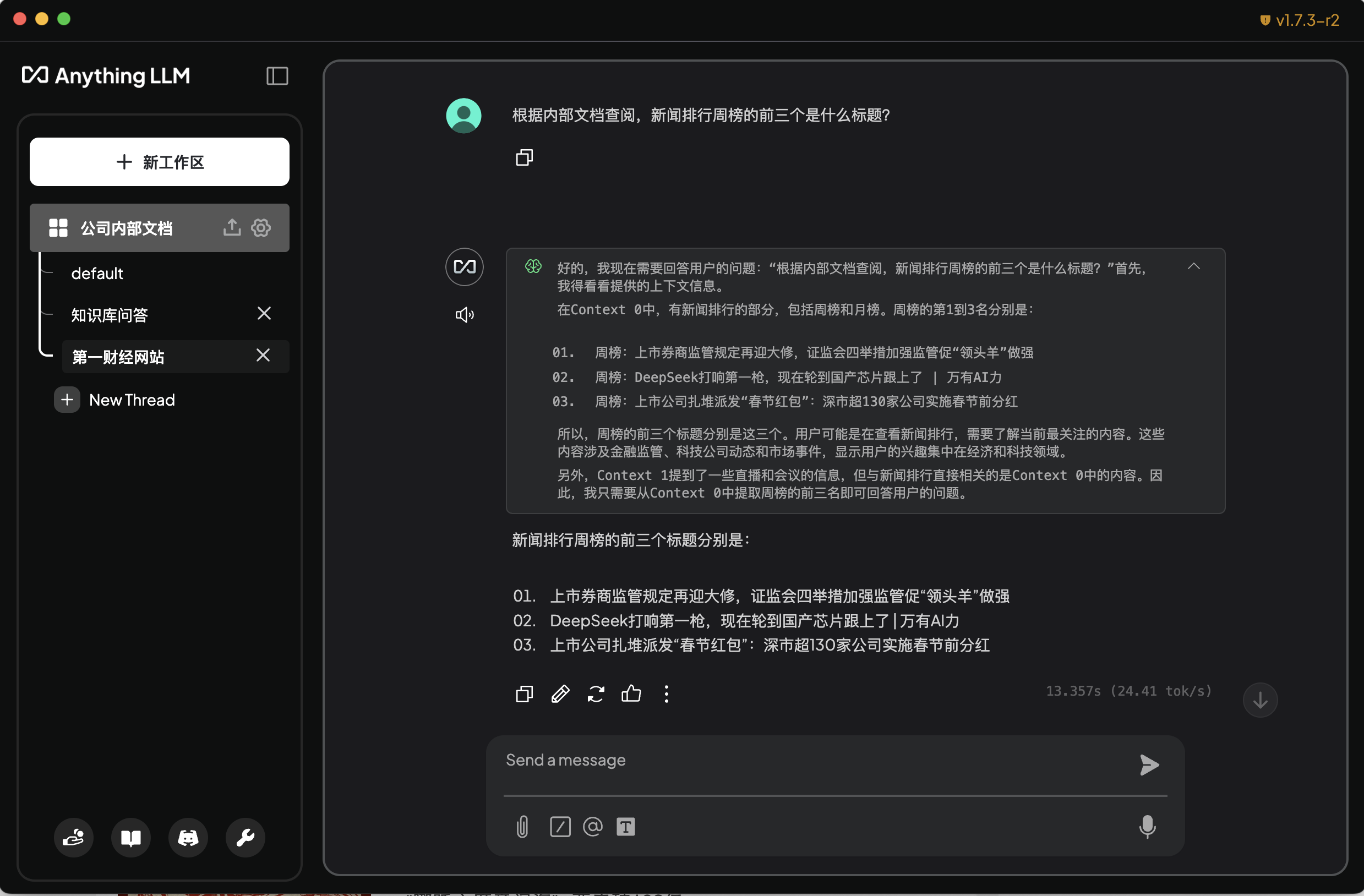The image size is (1364, 896).
Task: Open the Discord community icon
Action: 188,838
